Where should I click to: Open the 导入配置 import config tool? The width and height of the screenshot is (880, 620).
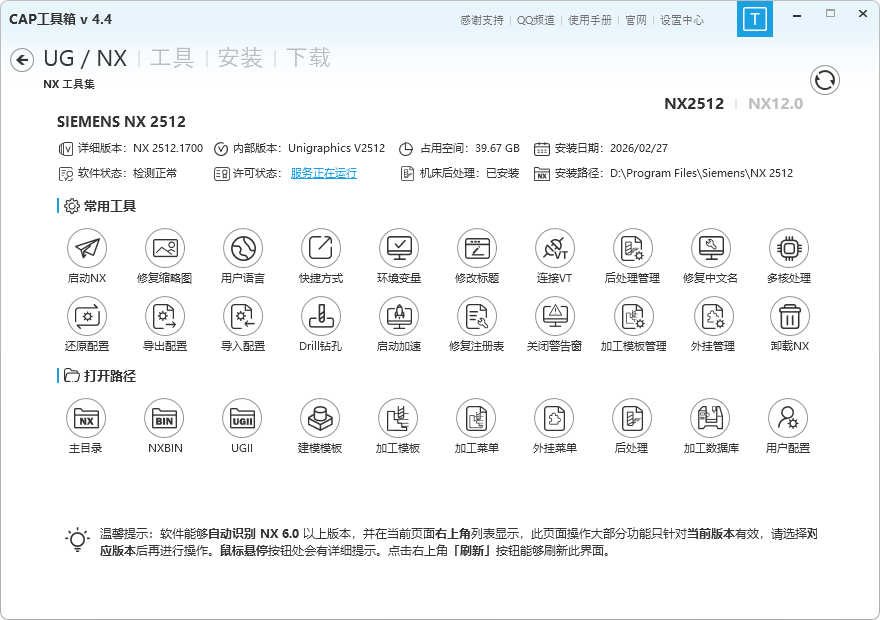tap(243, 323)
